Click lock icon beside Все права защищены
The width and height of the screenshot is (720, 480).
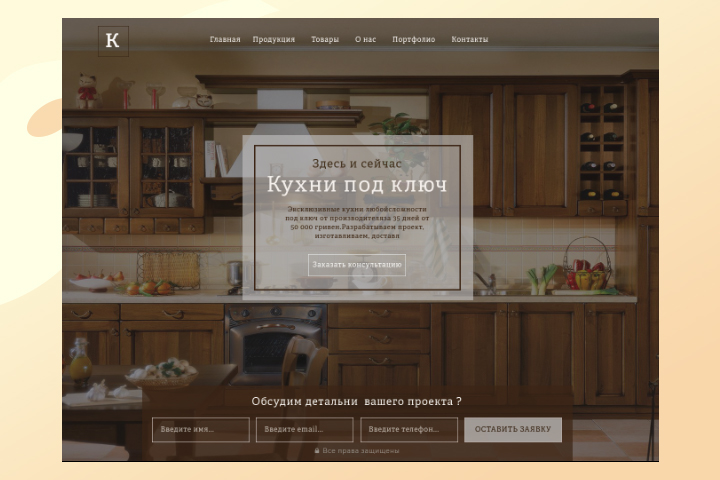point(317,451)
